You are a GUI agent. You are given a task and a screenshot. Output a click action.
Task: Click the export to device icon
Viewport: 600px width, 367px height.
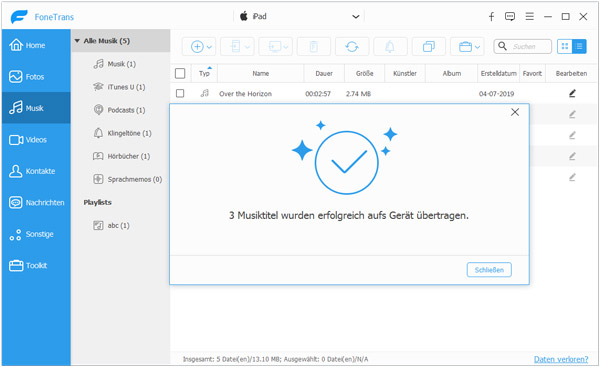pyautogui.click(x=235, y=47)
